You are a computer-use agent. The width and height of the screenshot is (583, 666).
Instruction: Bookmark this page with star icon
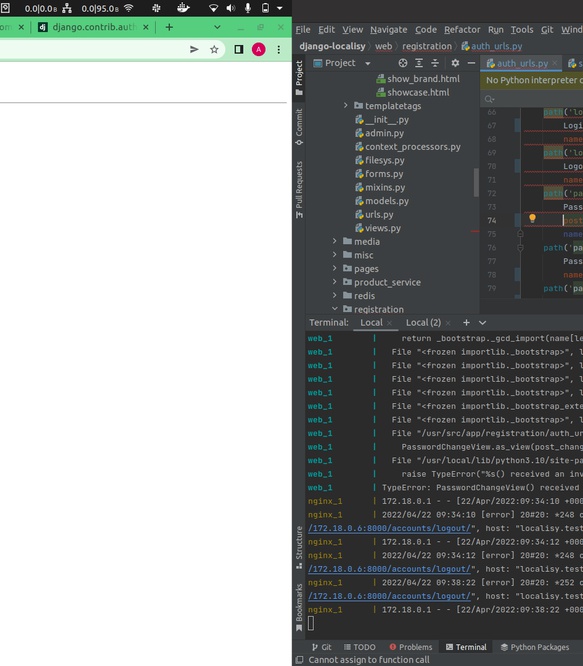pos(214,50)
